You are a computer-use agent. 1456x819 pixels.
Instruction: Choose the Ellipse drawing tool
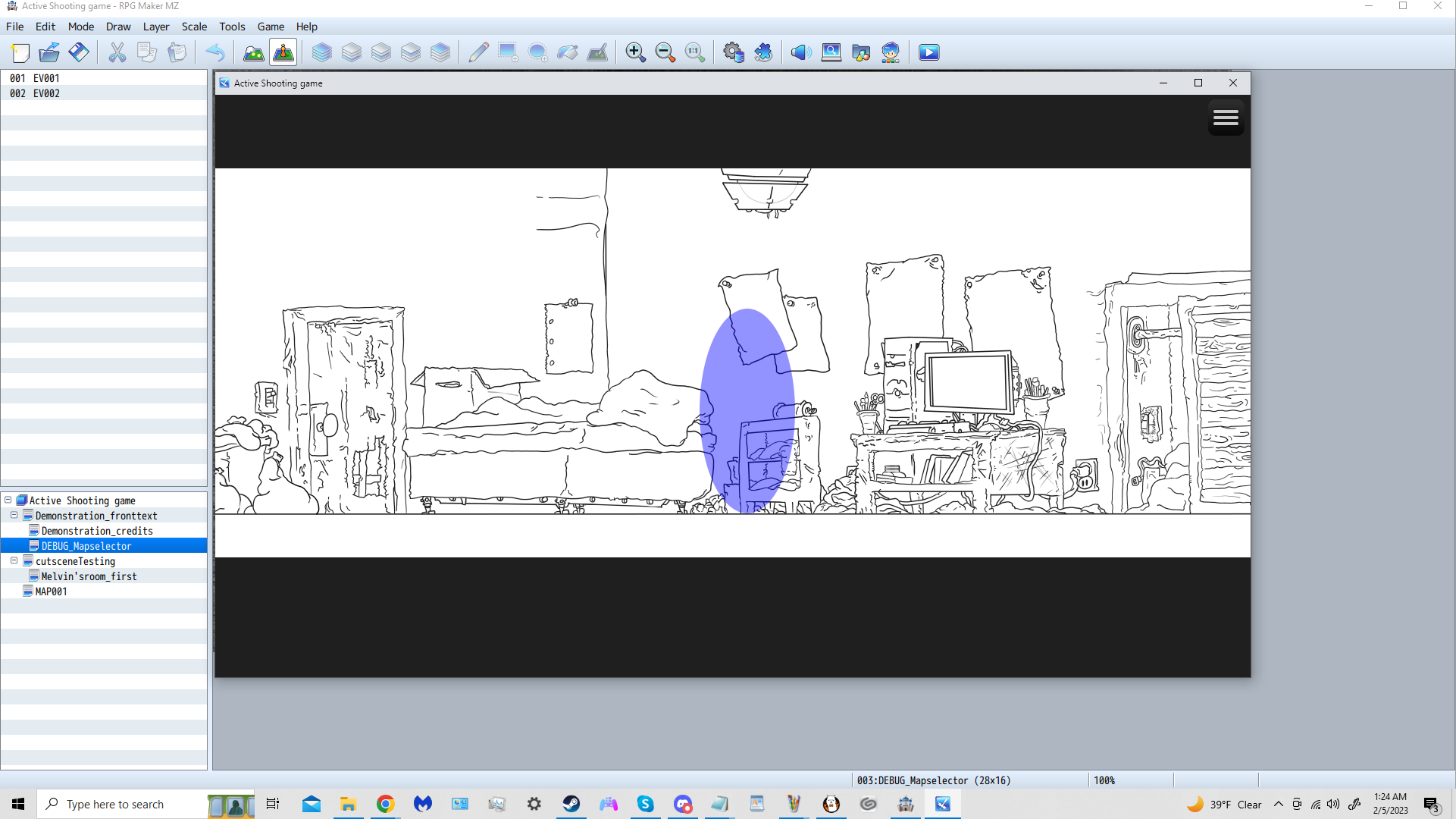tap(537, 52)
